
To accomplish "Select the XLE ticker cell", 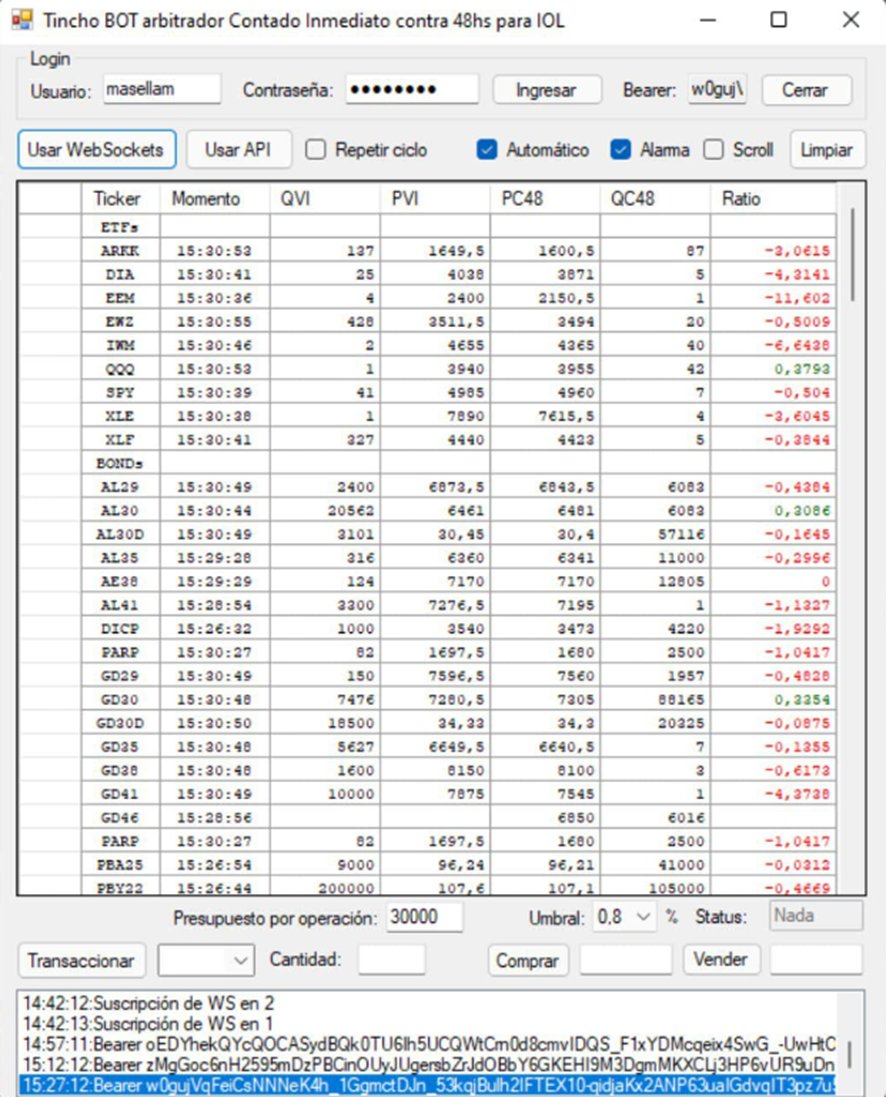I will [121, 416].
